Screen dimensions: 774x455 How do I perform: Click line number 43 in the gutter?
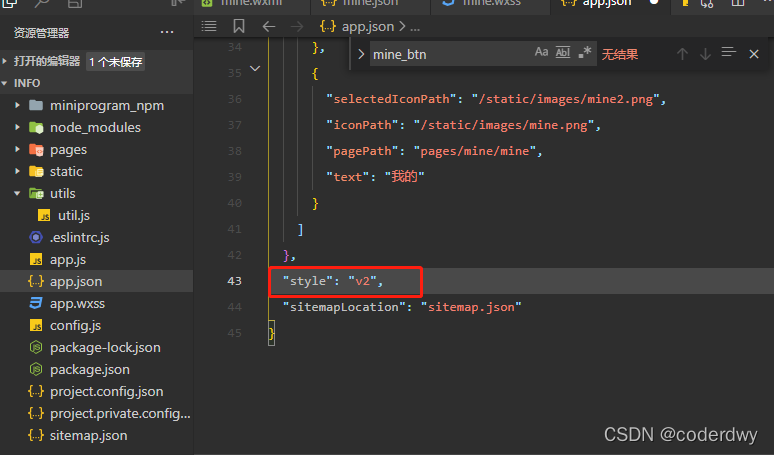234,281
